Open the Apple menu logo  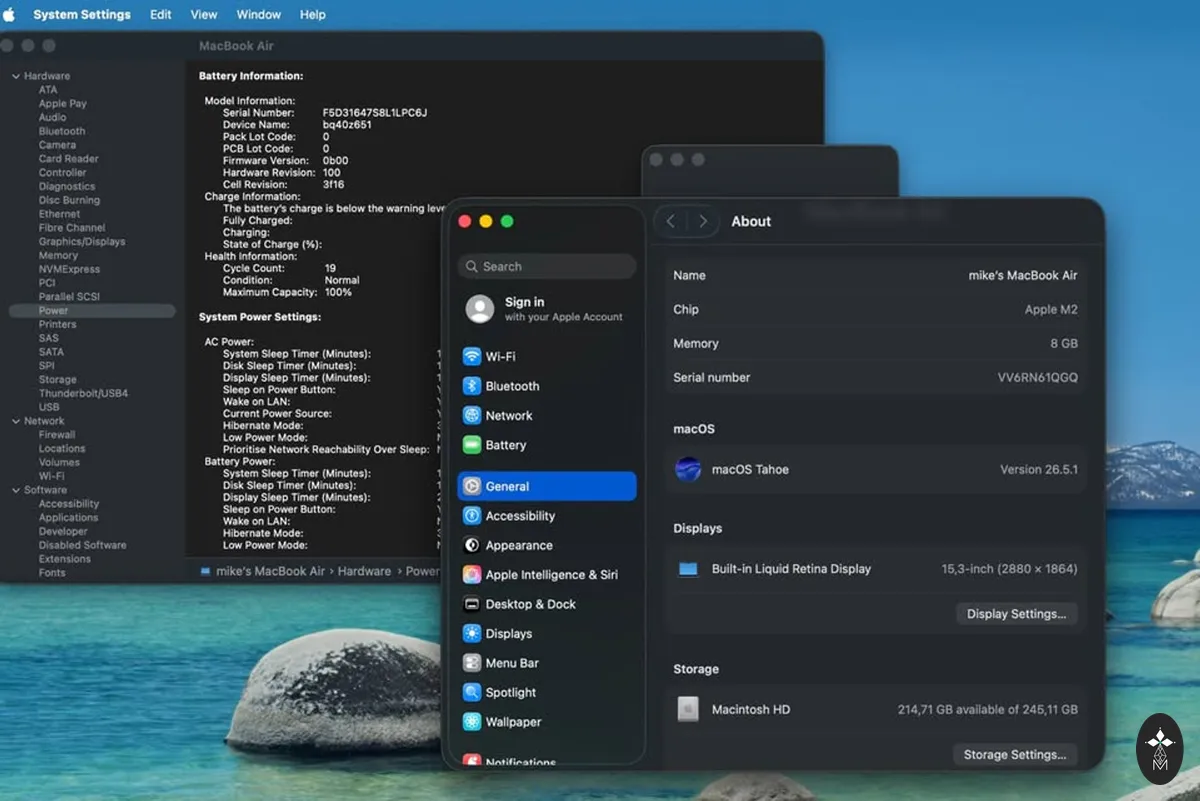point(10,14)
